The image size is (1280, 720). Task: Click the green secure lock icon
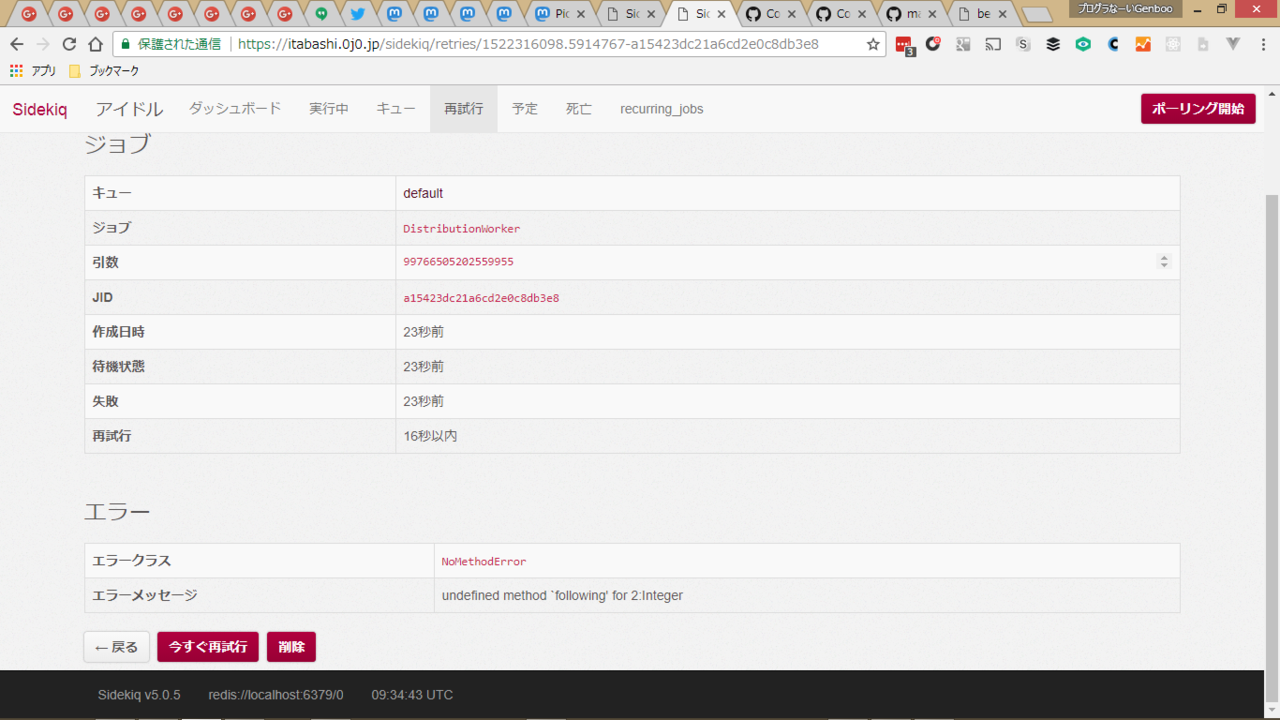coord(125,45)
